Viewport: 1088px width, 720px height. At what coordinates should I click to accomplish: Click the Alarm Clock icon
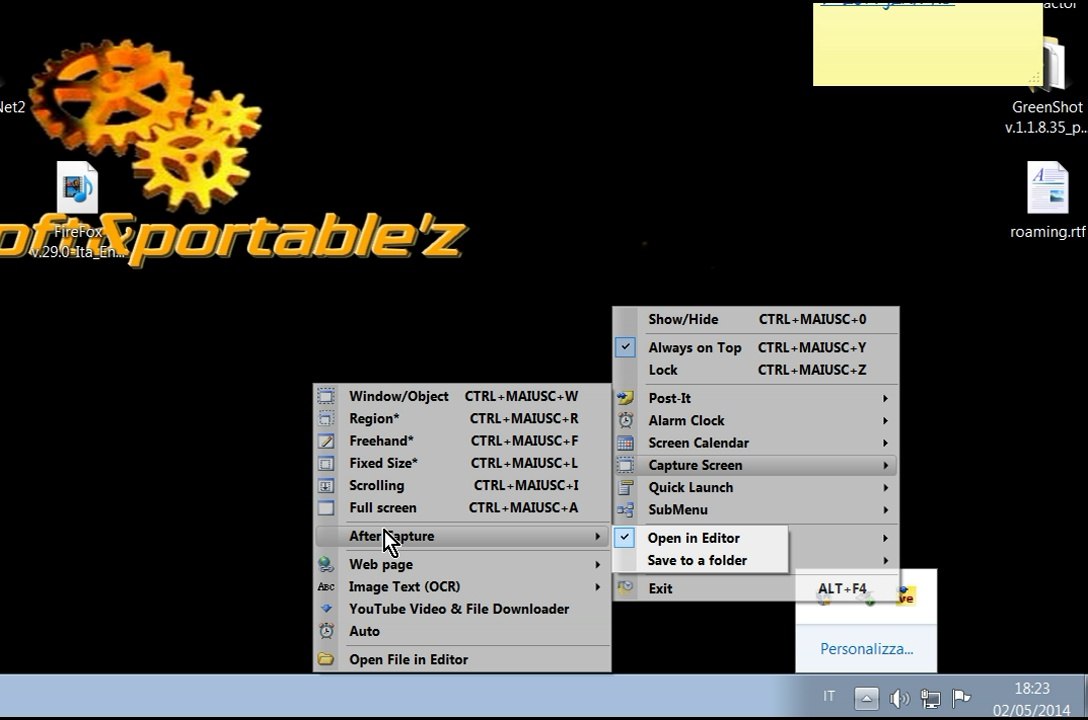tap(625, 420)
